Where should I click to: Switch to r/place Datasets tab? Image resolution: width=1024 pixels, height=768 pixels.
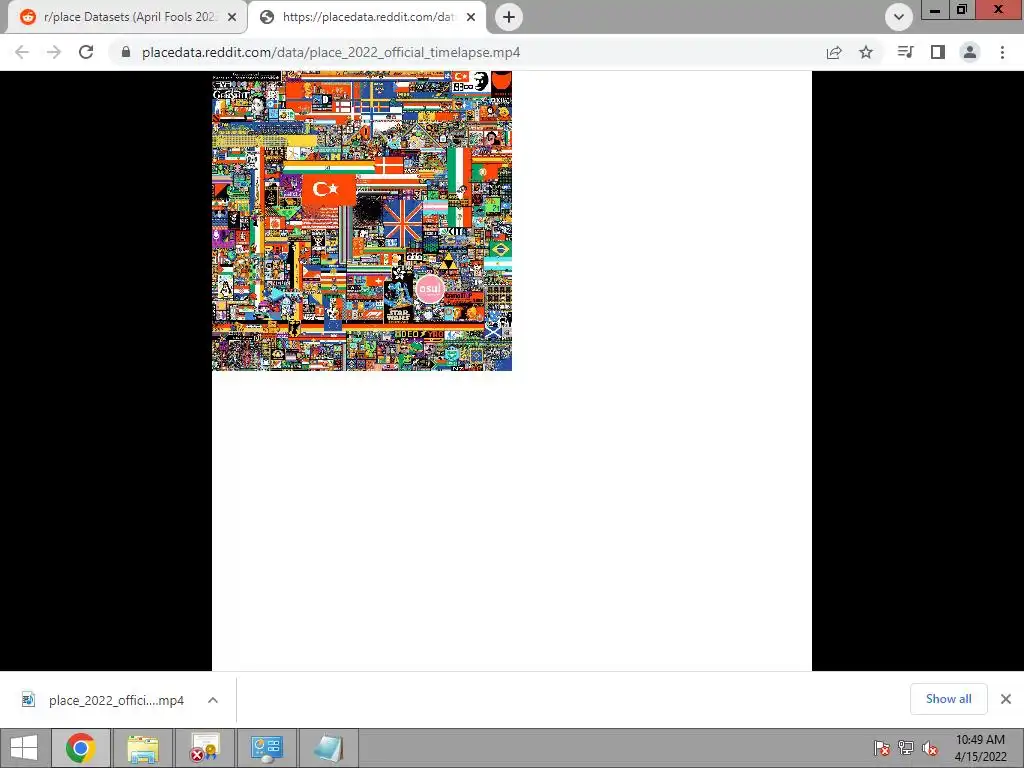[127, 17]
